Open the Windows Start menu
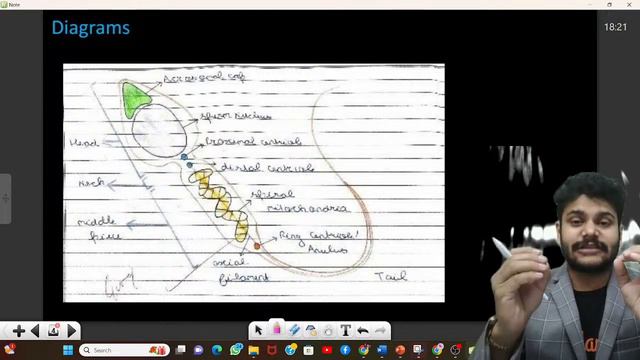This screenshot has height=360, width=640. pyautogui.click(x=68, y=350)
